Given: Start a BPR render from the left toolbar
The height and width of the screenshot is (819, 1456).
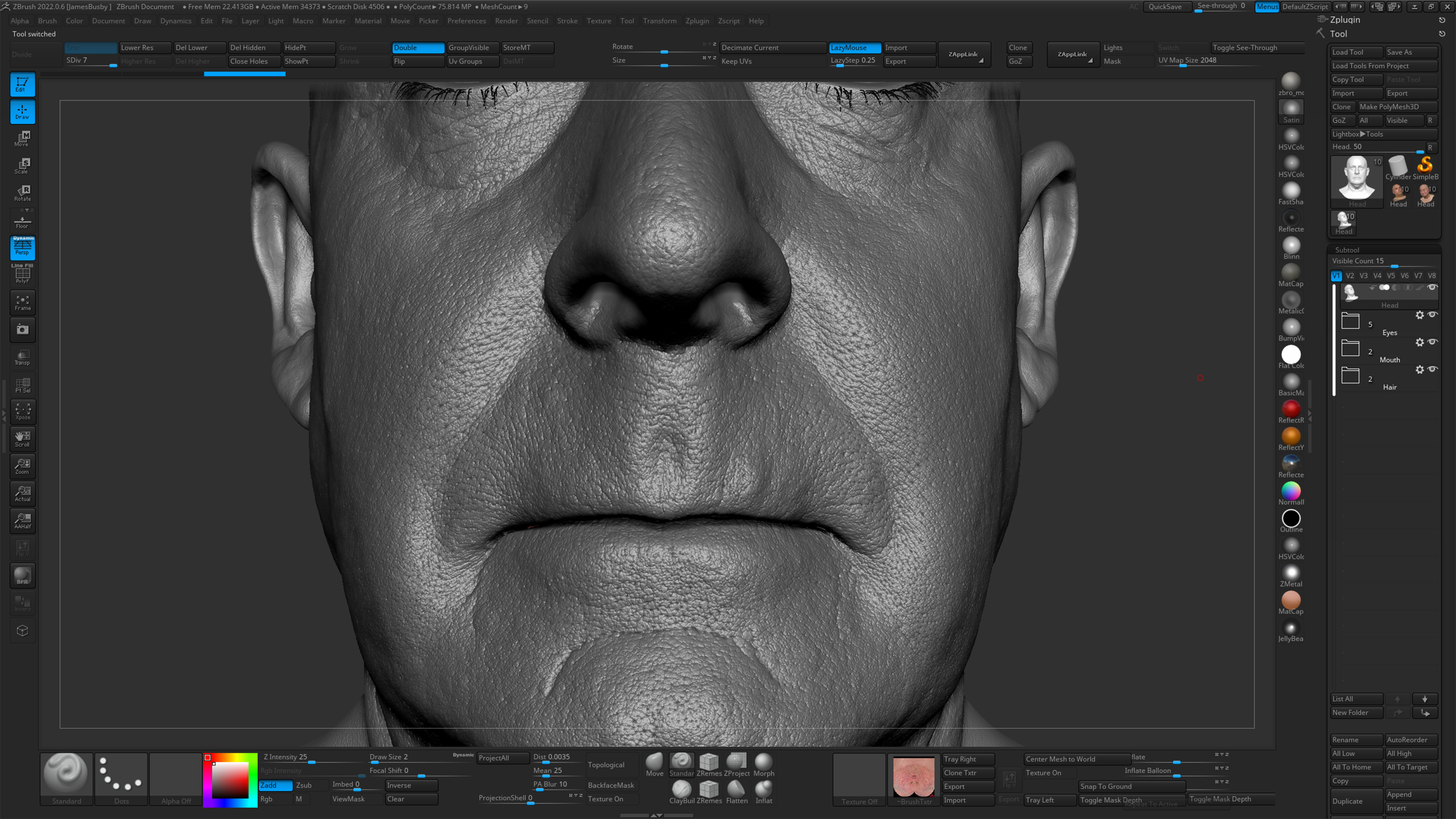Looking at the screenshot, I should (x=22, y=575).
